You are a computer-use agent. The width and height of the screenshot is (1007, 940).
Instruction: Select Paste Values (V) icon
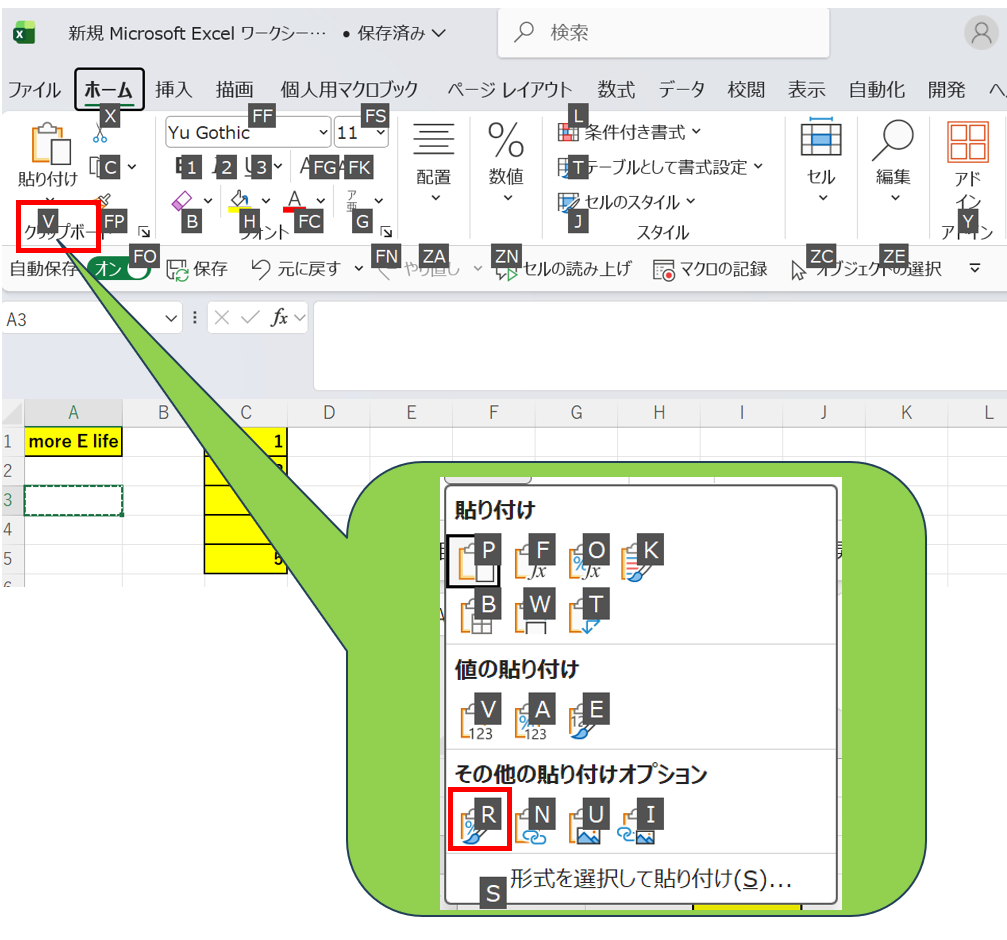pyautogui.click(x=480, y=717)
